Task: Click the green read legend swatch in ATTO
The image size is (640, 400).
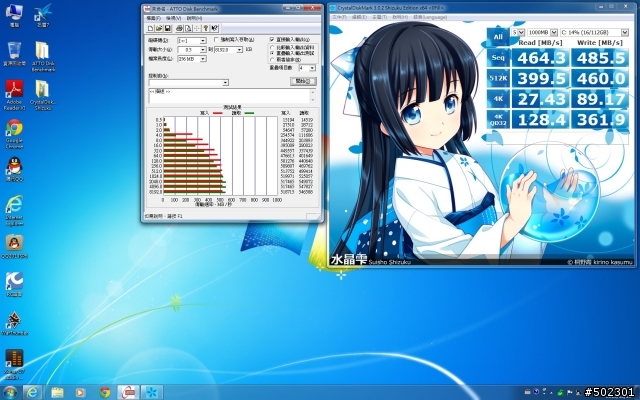Action: (249, 113)
